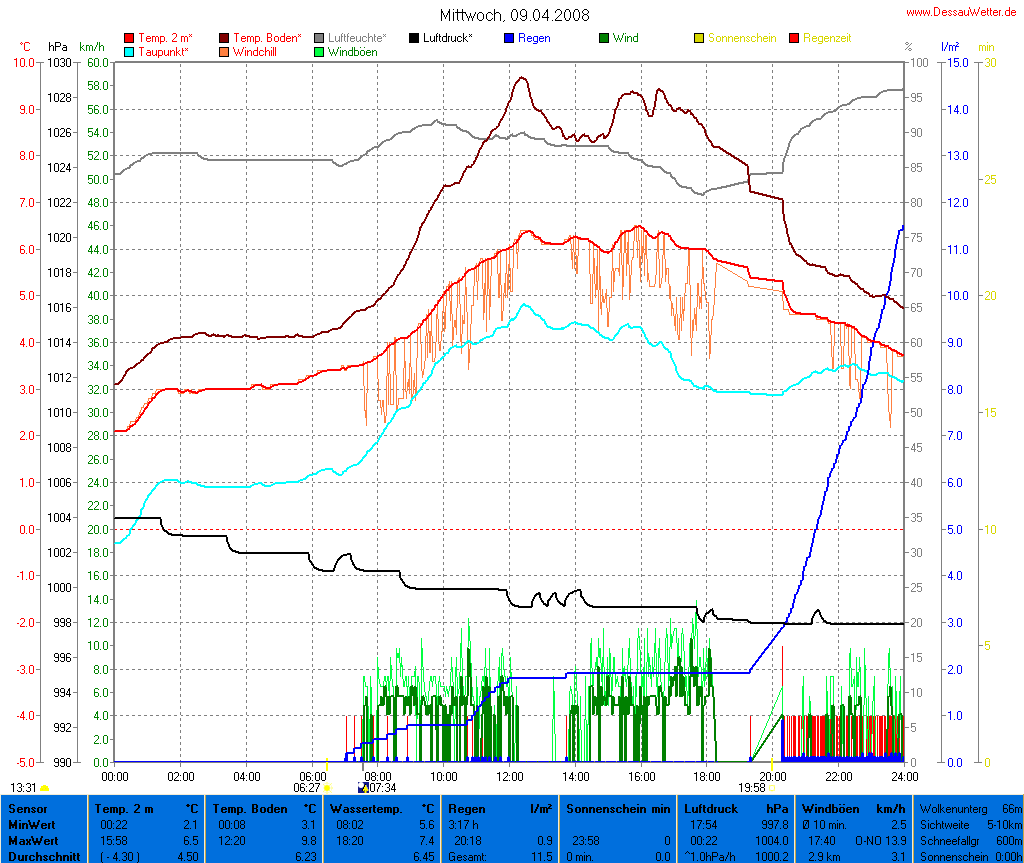Click the black Luftdruck legend square

point(414,38)
